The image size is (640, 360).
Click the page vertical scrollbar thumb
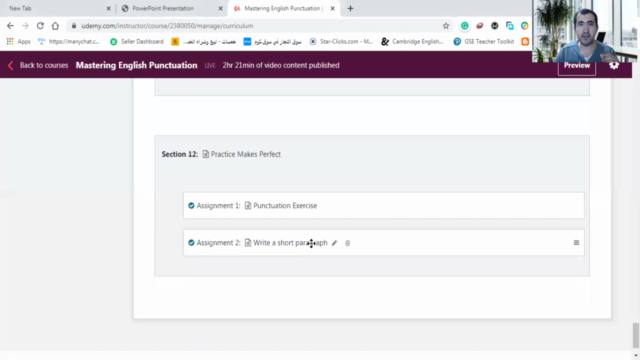click(x=636, y=335)
